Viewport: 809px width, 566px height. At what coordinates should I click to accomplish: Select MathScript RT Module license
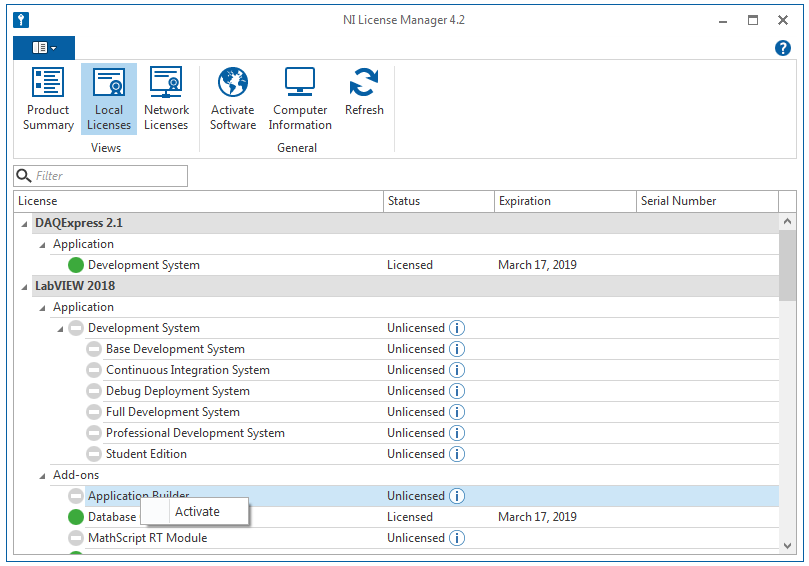[x=147, y=538]
